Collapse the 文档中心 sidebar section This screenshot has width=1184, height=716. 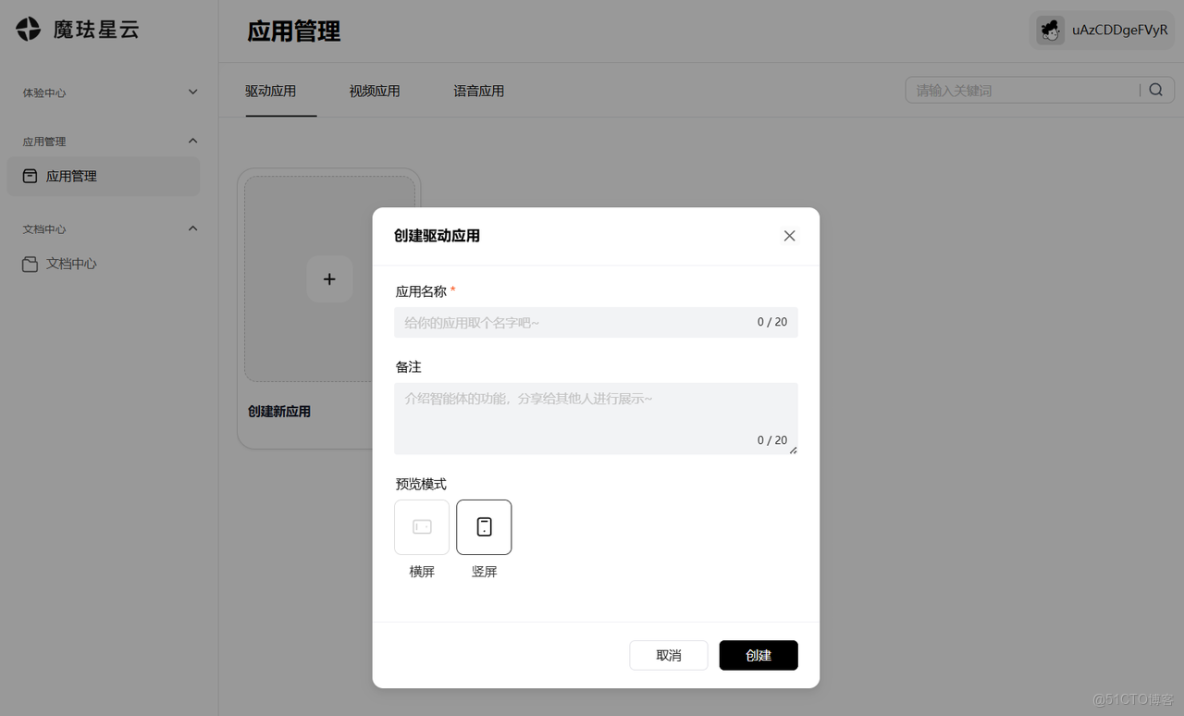coord(192,229)
